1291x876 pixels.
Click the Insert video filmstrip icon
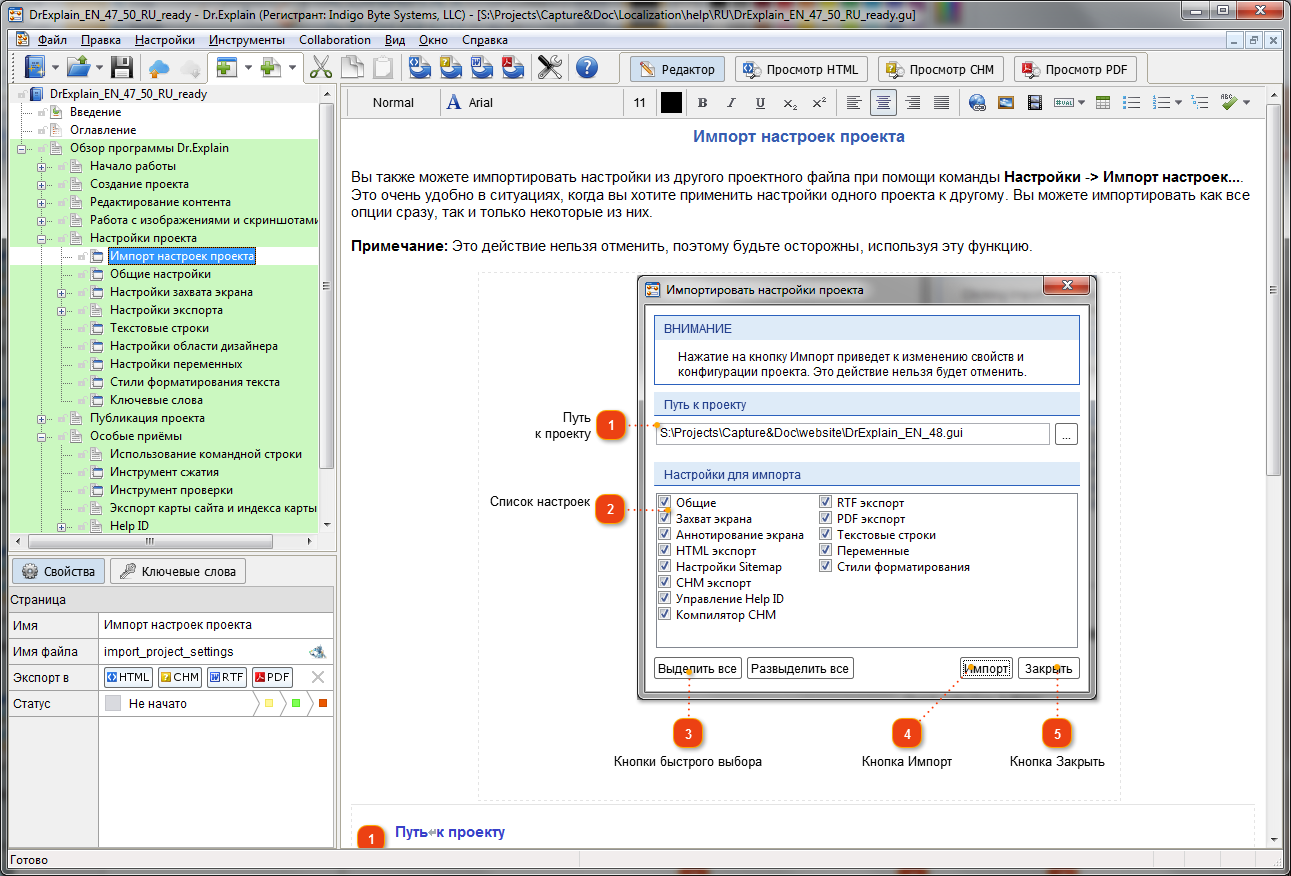(x=1035, y=102)
